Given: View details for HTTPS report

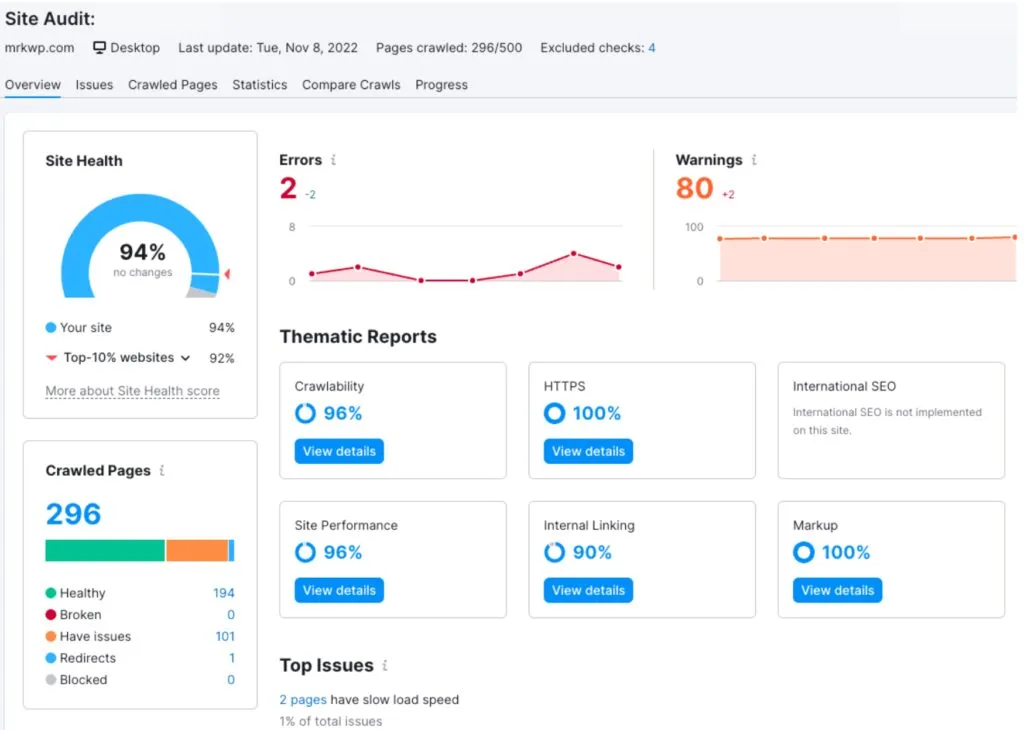Looking at the screenshot, I should [588, 451].
